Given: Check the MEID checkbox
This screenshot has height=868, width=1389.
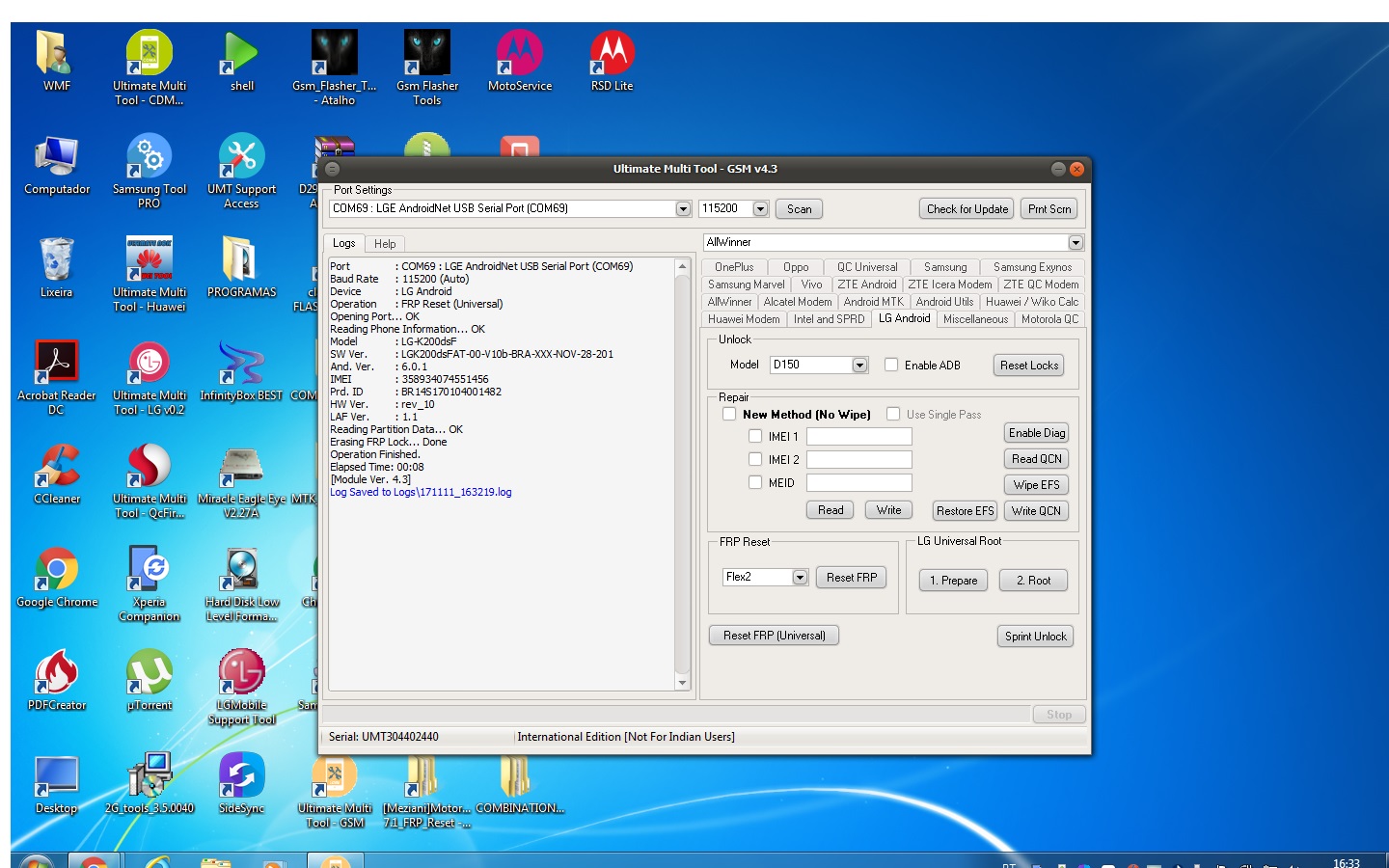Looking at the screenshot, I should tap(755, 482).
